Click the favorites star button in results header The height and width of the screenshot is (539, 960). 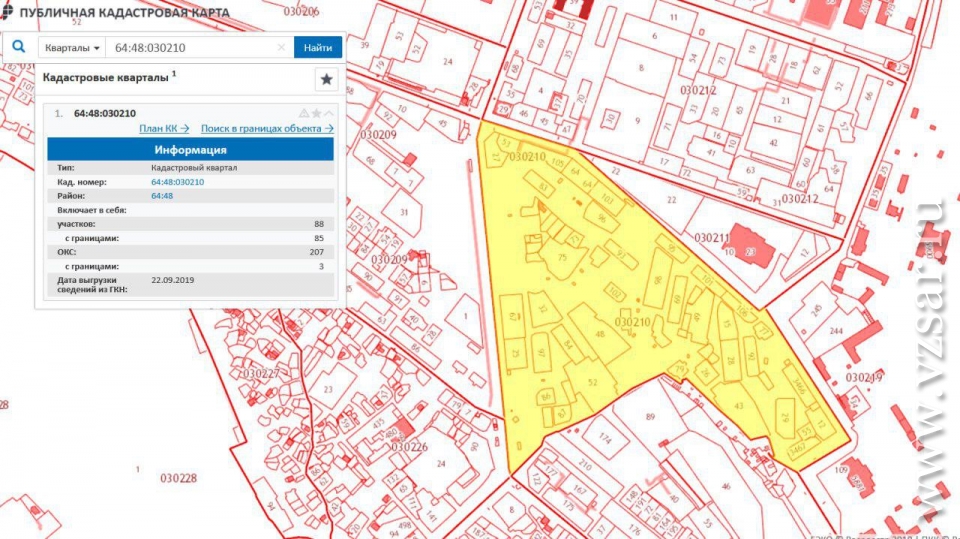pyautogui.click(x=326, y=80)
